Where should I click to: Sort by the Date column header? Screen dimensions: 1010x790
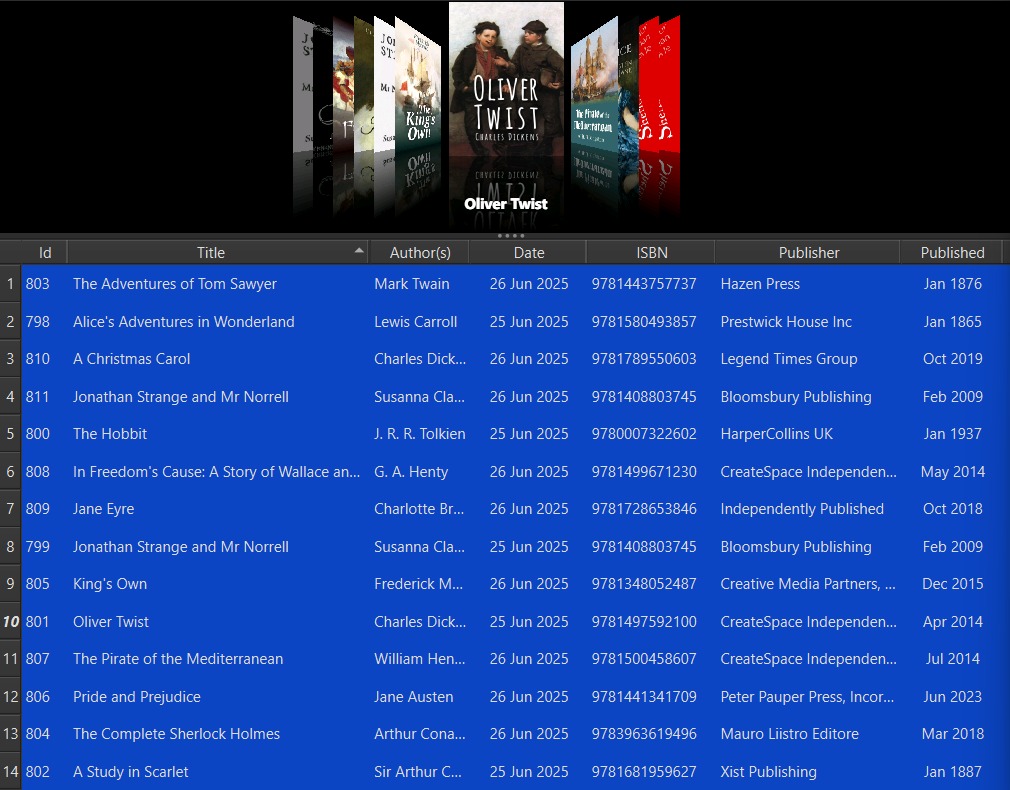tap(529, 253)
